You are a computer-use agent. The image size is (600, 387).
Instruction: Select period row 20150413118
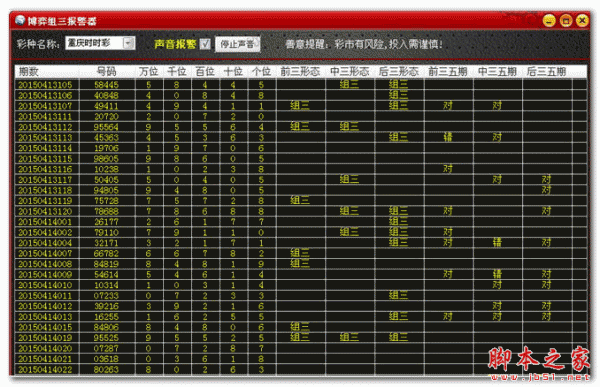(300, 190)
